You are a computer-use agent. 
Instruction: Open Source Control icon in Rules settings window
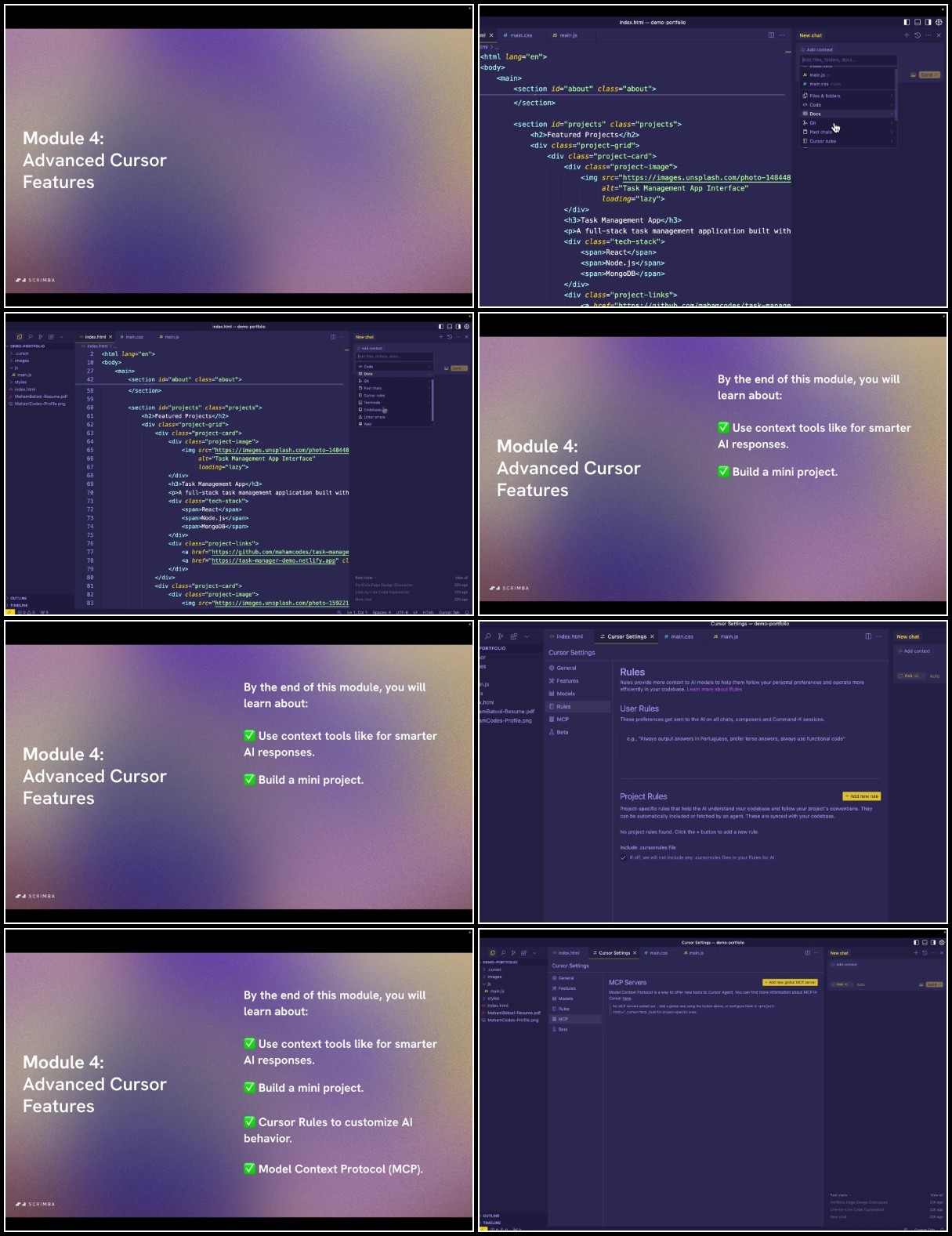point(501,636)
